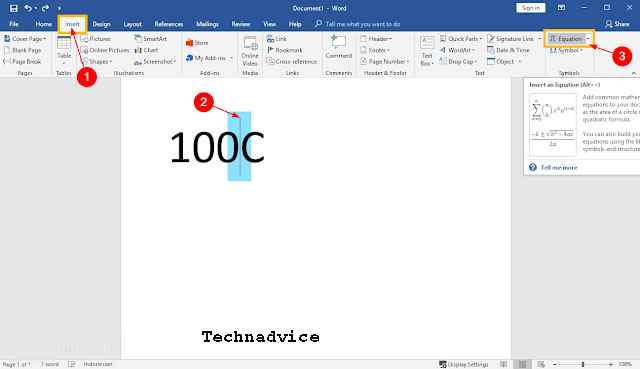Undo the last action
This screenshot has height=369, width=640.
(x=28, y=8)
